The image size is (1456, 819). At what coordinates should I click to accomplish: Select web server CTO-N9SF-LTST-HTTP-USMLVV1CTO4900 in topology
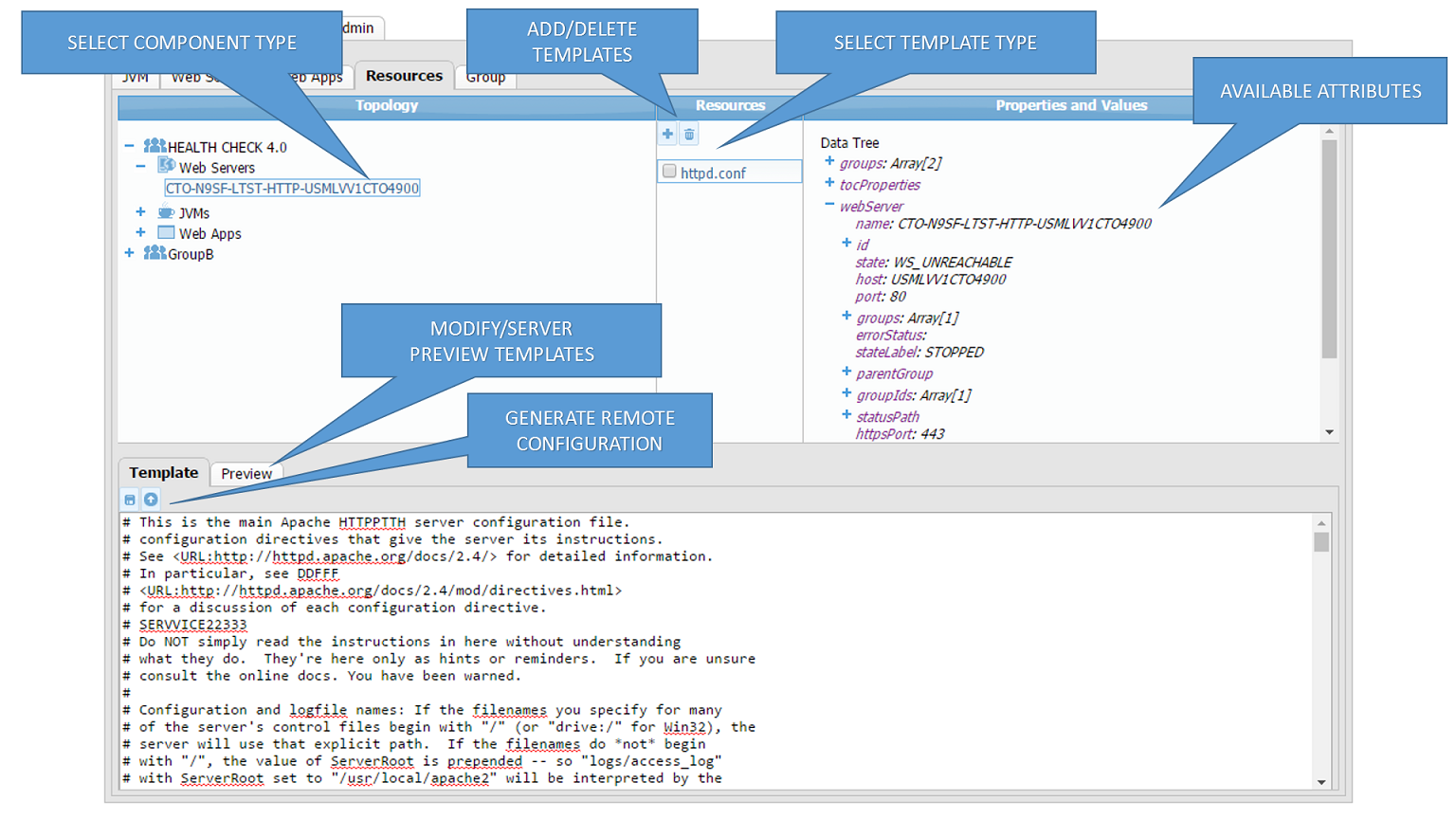tap(292, 188)
